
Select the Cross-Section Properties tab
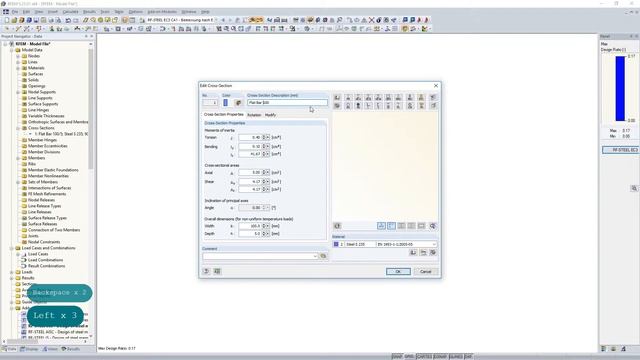pyautogui.click(x=224, y=115)
